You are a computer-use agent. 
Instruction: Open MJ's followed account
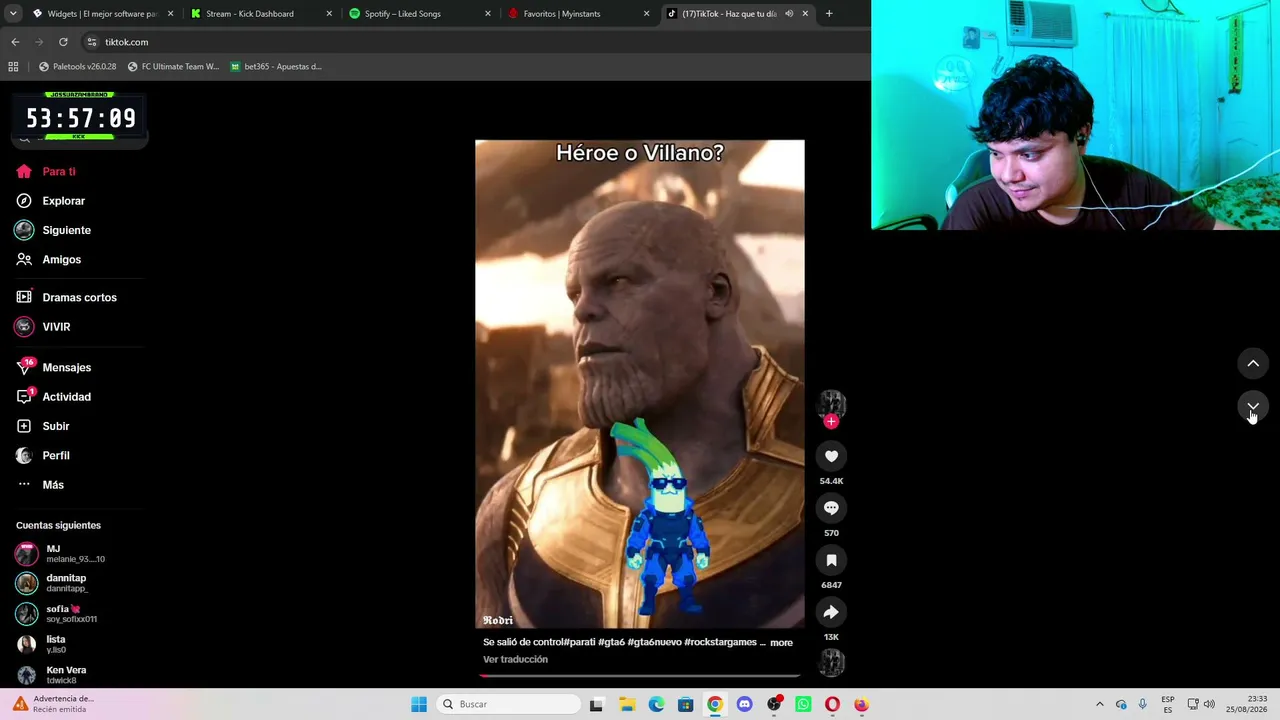(60, 553)
